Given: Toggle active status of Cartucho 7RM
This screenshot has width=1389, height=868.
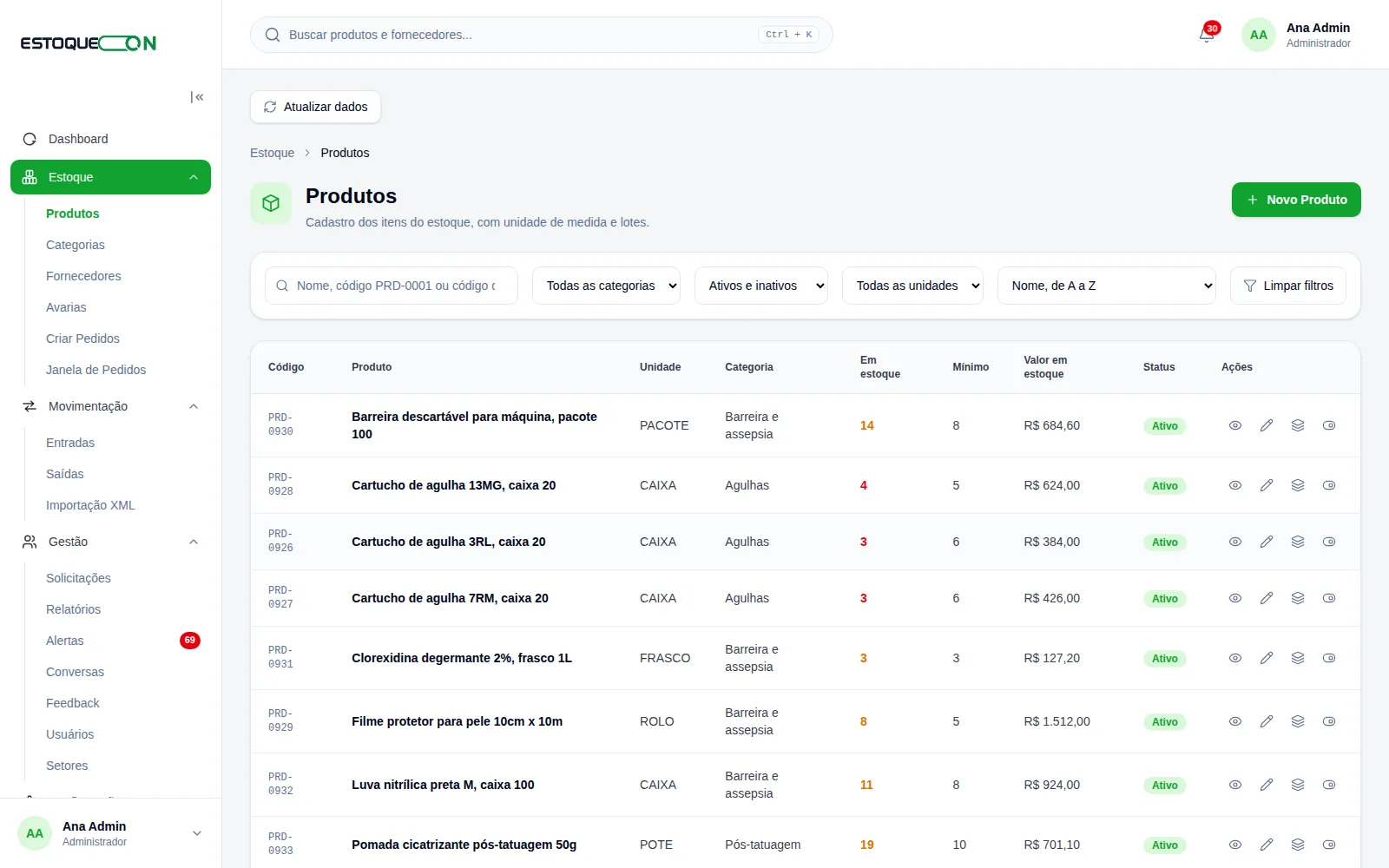Looking at the screenshot, I should [1329, 598].
